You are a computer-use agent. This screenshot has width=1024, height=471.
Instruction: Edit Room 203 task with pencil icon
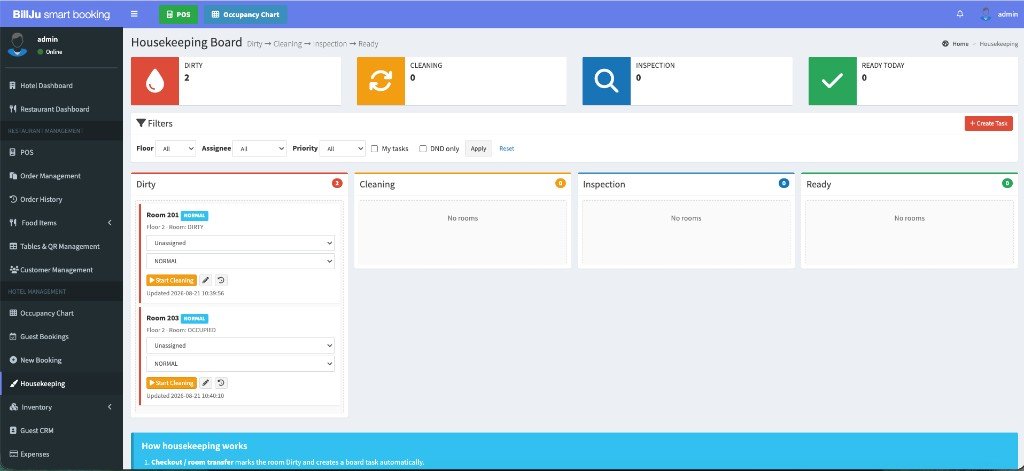tap(206, 383)
